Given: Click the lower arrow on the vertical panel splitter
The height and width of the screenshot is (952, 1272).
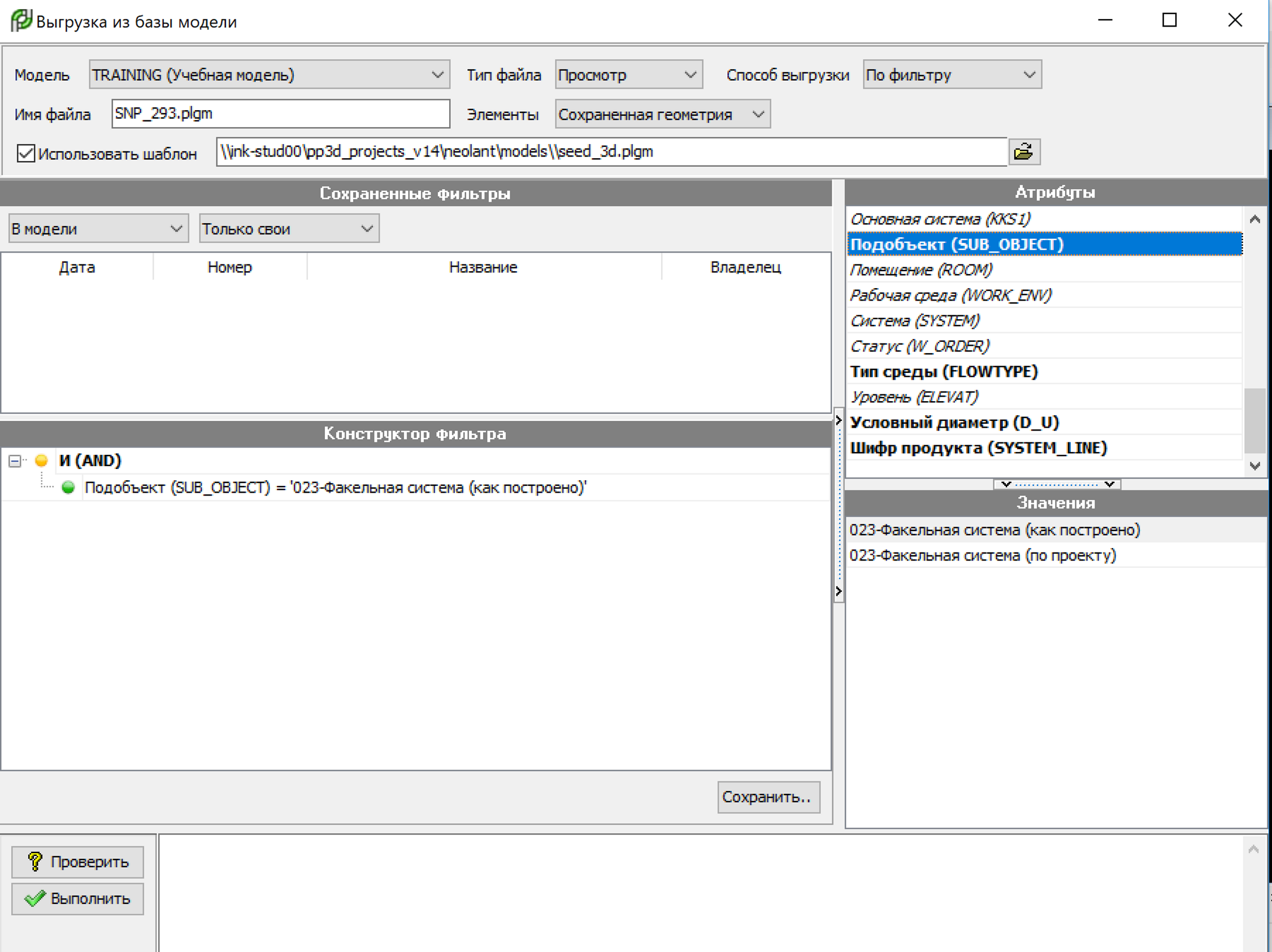Looking at the screenshot, I should pyautogui.click(x=839, y=591).
